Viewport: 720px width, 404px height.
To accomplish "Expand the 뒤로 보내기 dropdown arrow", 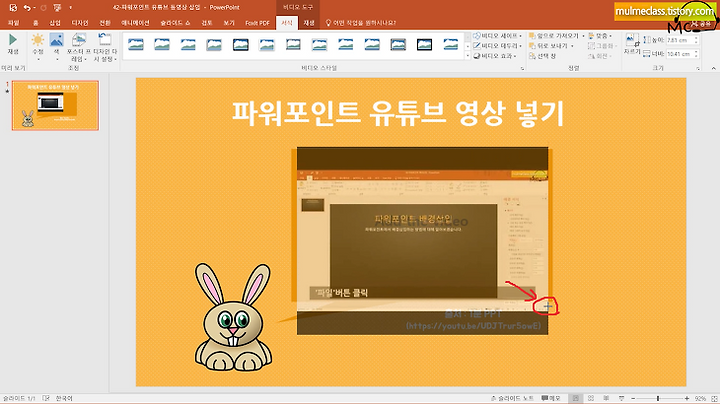I will tap(572, 46).
